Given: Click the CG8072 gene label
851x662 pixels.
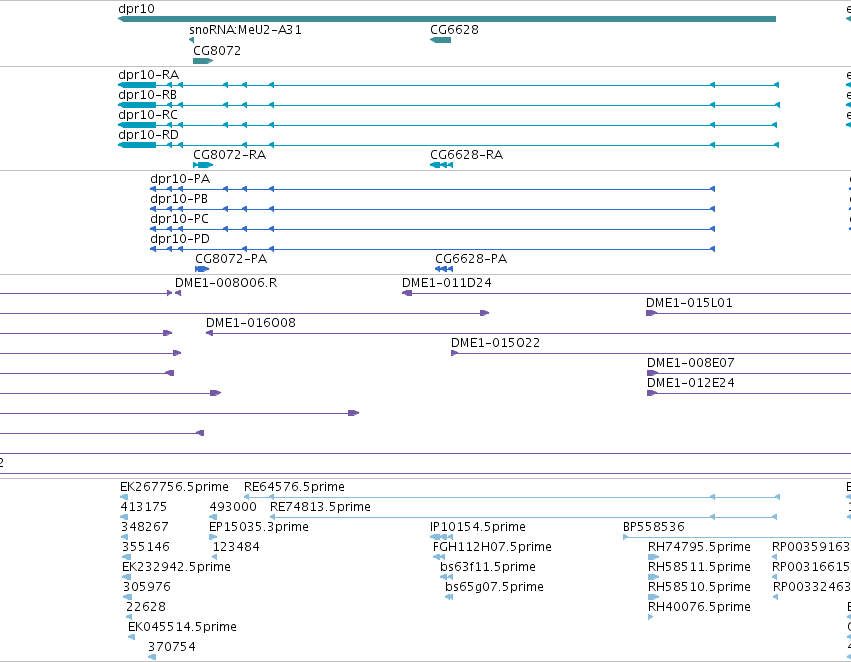Looking at the screenshot, I should point(217,51).
